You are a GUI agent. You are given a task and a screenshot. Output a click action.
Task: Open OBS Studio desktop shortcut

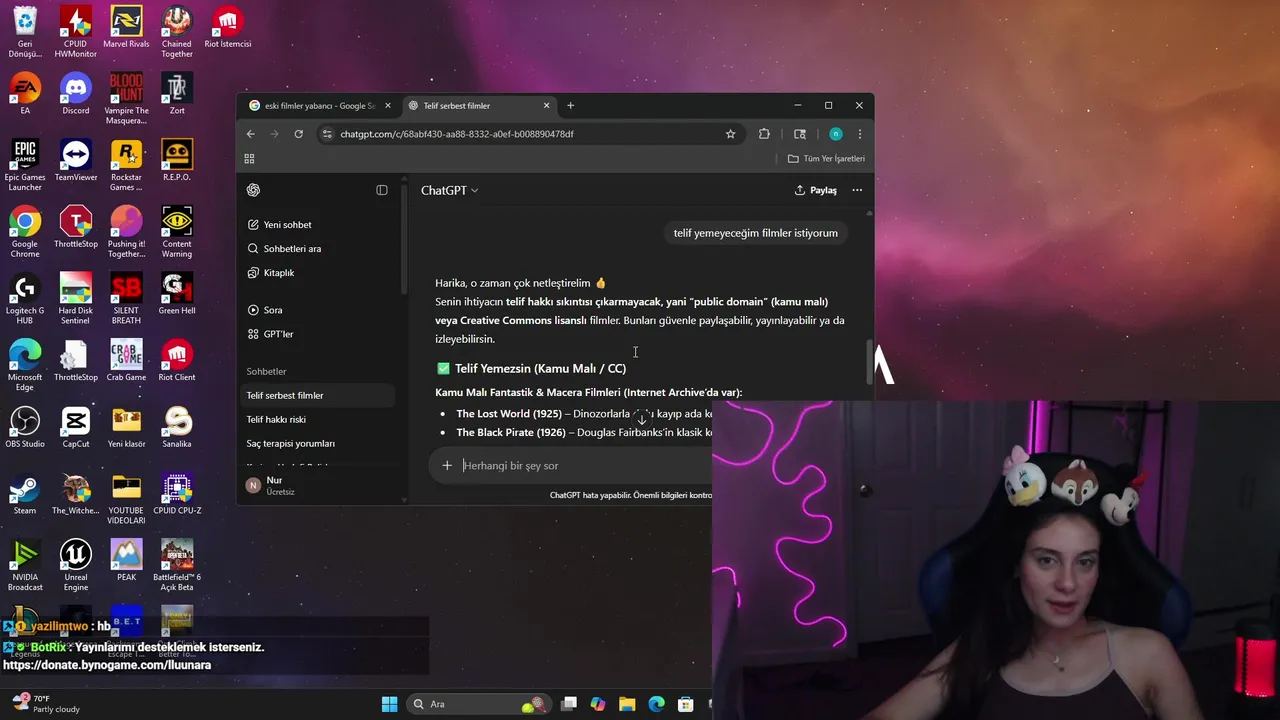tap(25, 427)
